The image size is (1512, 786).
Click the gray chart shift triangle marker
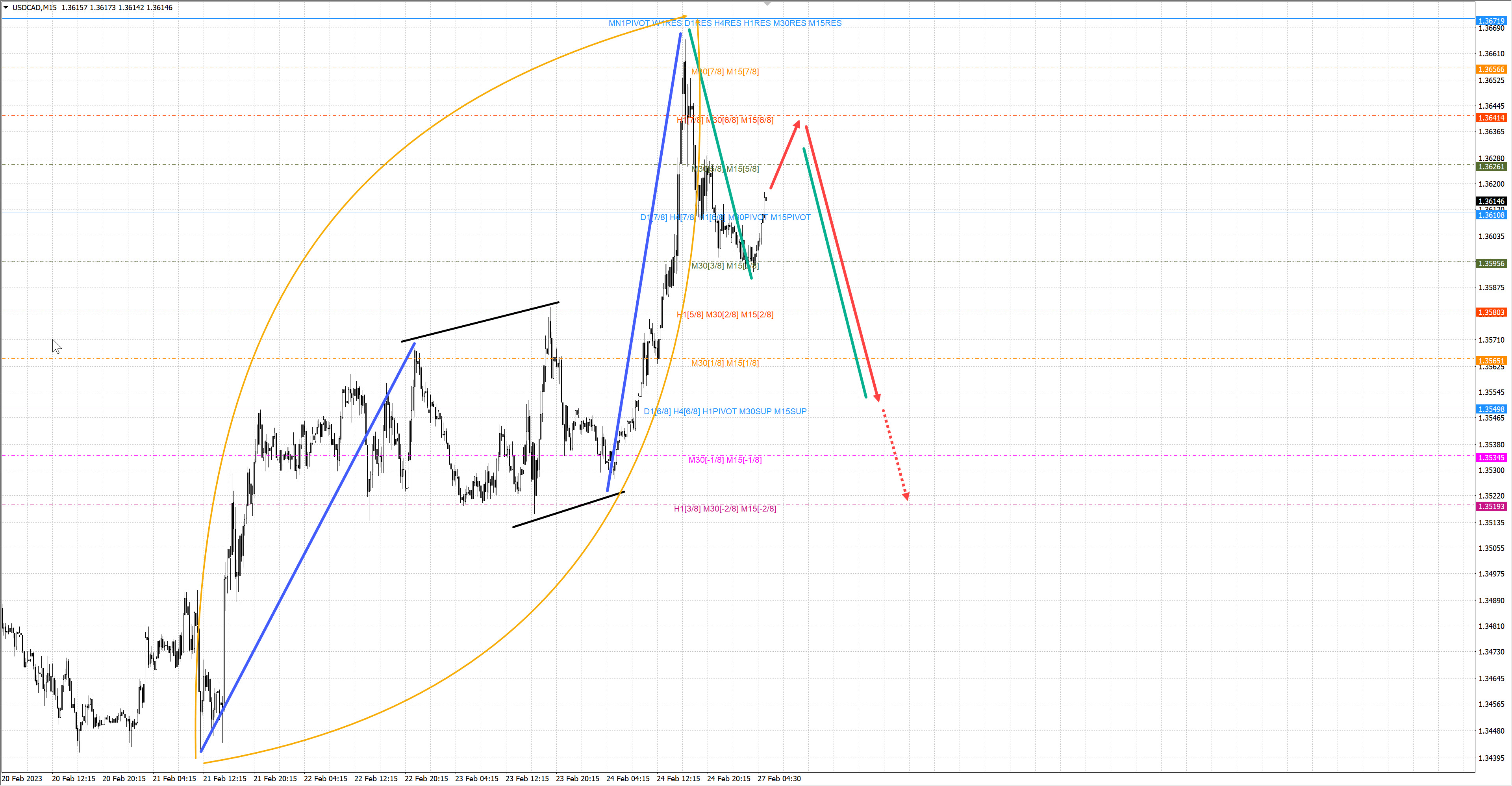[767, 4]
